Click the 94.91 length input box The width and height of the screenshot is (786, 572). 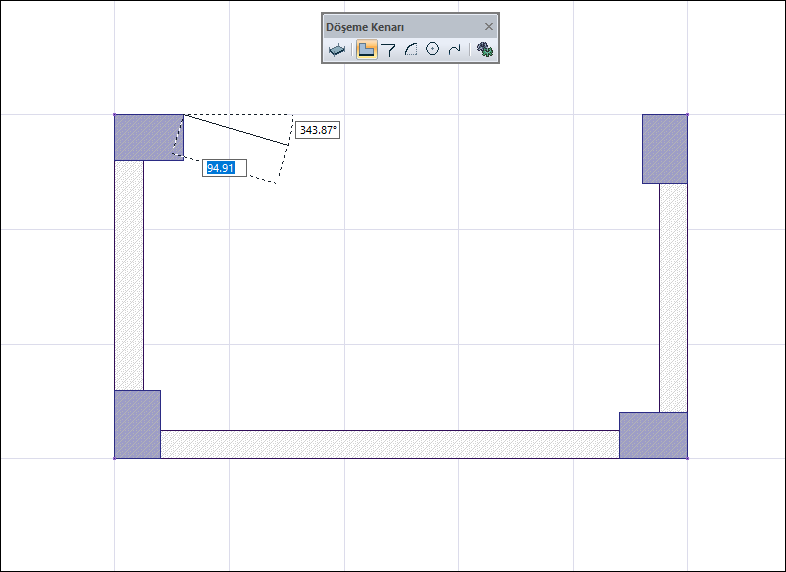[x=225, y=168]
